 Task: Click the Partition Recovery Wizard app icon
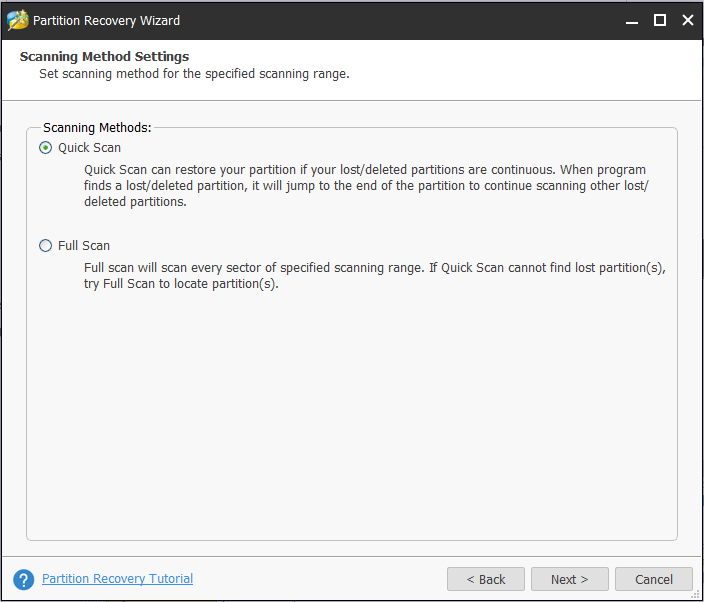tap(18, 20)
